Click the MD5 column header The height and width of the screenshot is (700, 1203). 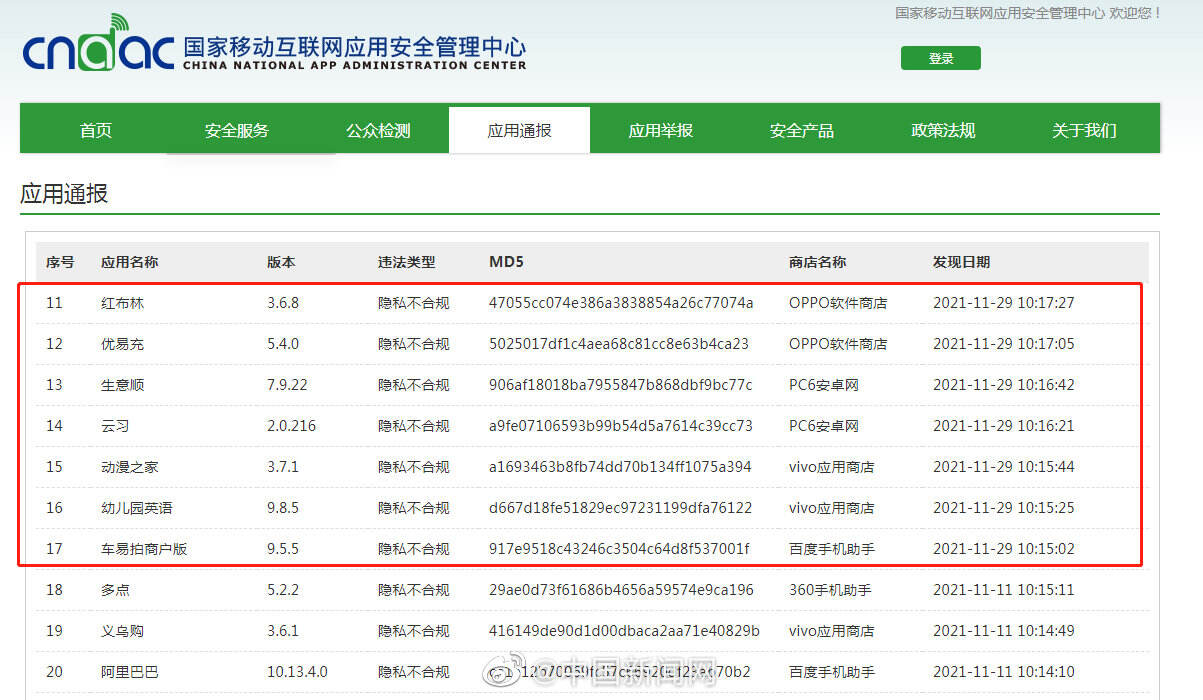click(x=506, y=262)
